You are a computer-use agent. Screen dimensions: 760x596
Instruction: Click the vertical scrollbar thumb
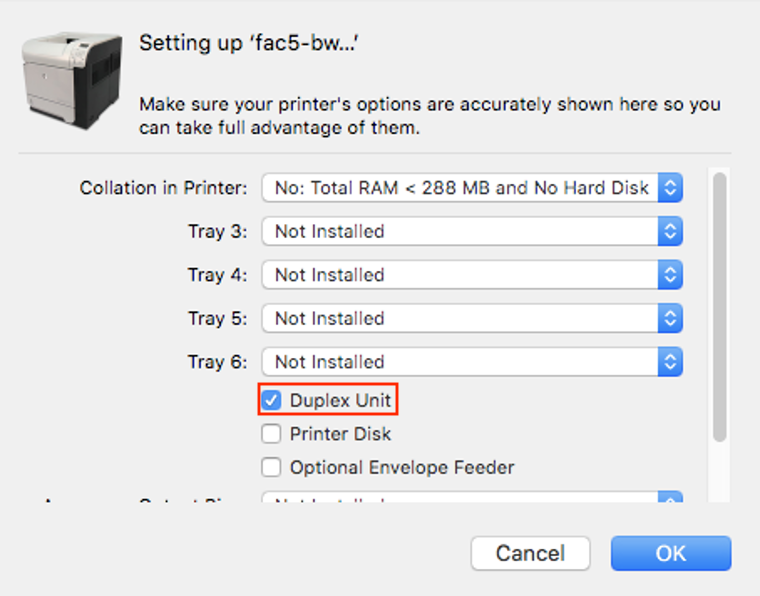pyautogui.click(x=720, y=307)
